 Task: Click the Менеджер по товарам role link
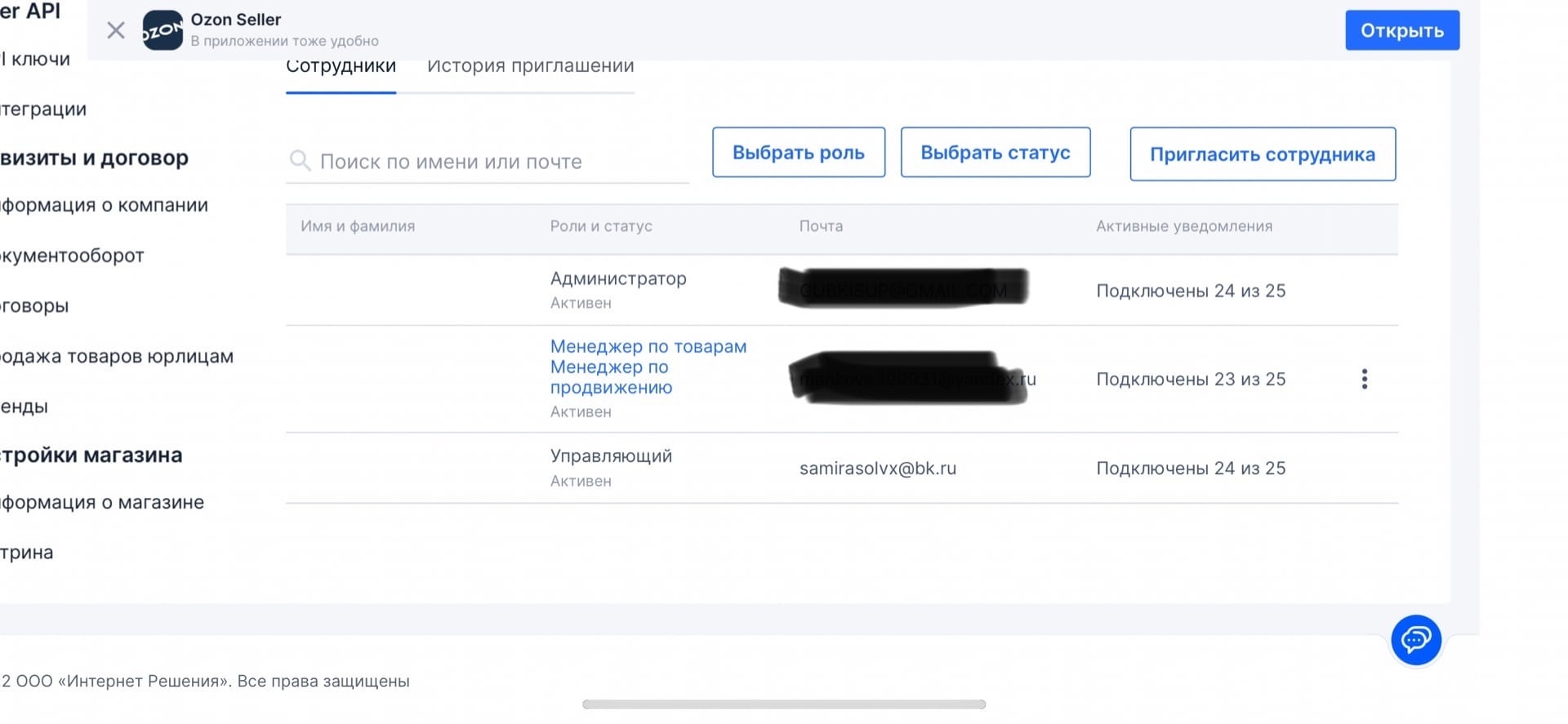click(648, 347)
